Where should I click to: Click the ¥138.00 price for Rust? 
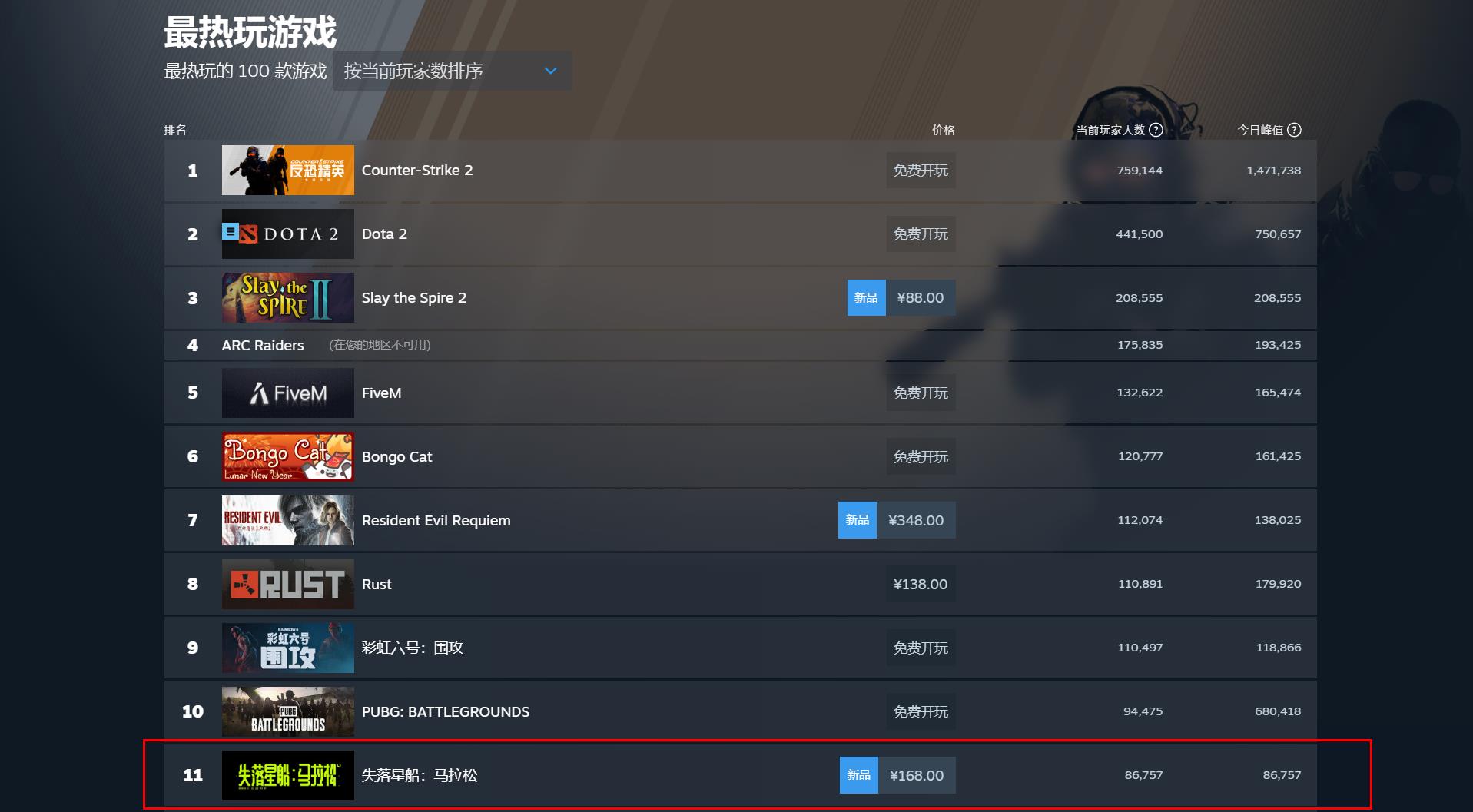tap(921, 584)
